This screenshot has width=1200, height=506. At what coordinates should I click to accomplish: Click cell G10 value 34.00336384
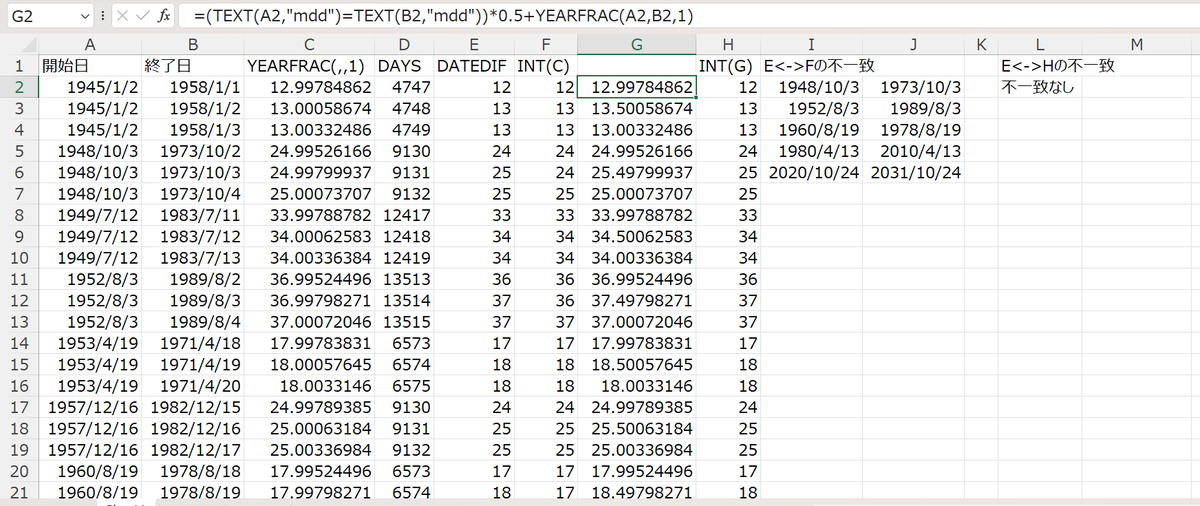click(x=636, y=259)
